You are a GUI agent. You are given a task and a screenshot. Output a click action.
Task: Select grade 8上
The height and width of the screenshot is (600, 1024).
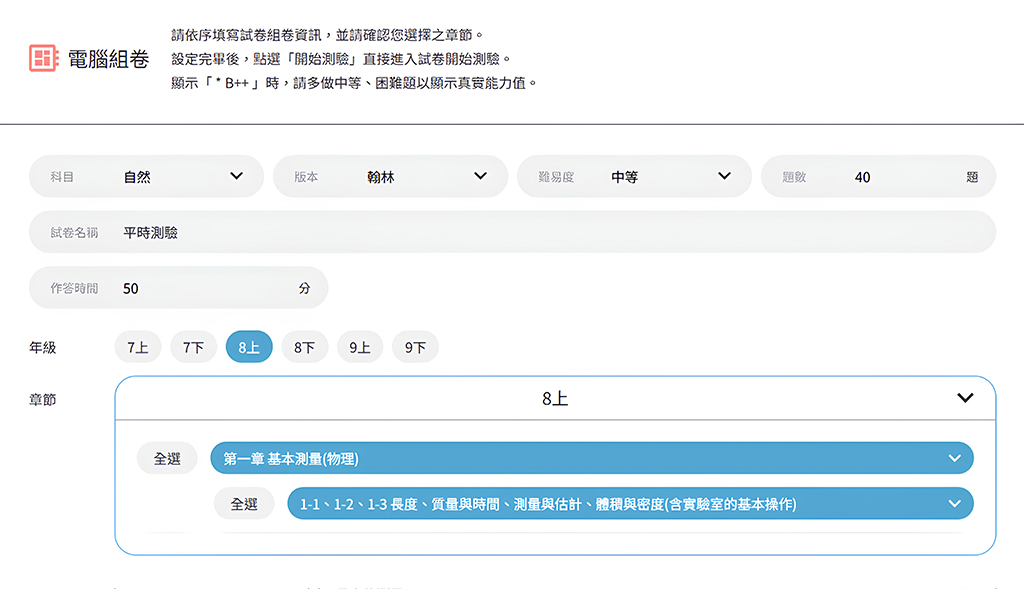coord(249,347)
